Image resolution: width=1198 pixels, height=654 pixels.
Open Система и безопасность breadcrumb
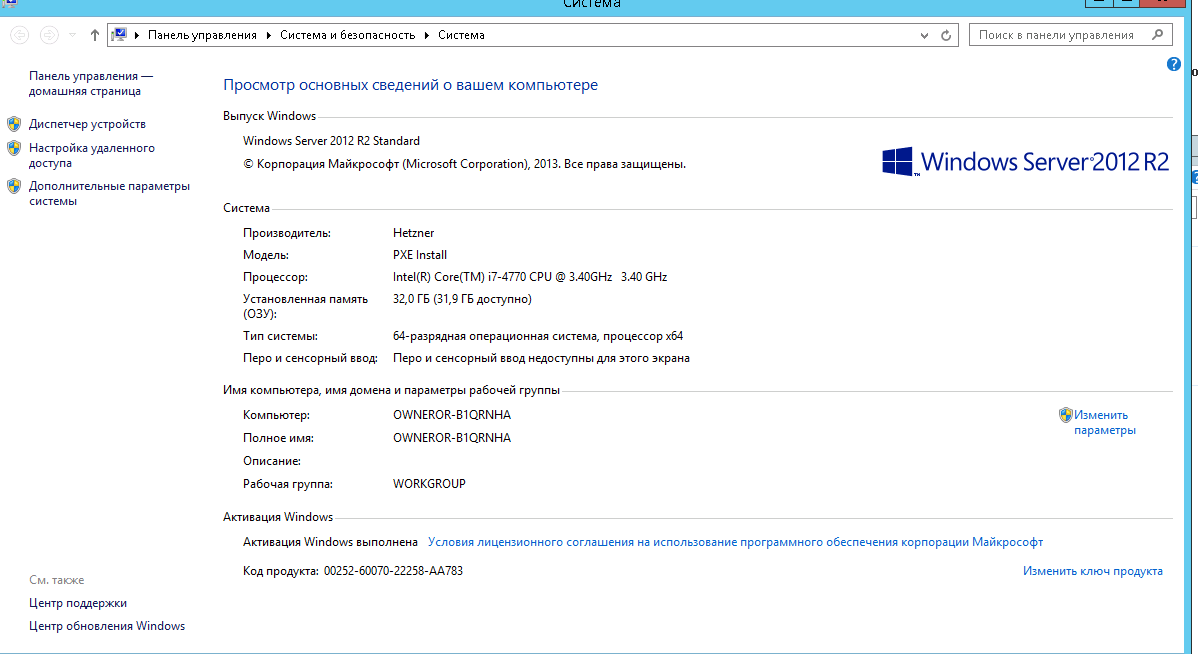pos(348,35)
